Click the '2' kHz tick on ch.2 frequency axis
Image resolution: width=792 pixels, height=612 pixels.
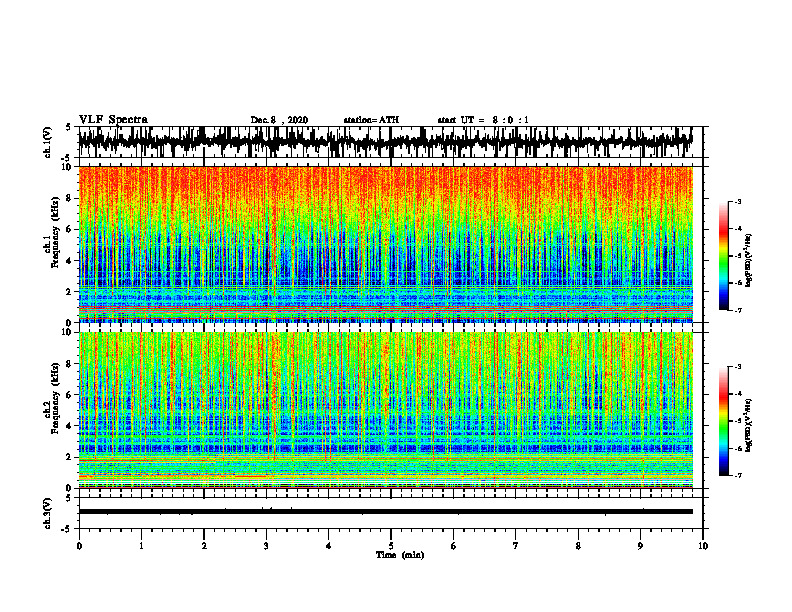(70, 457)
